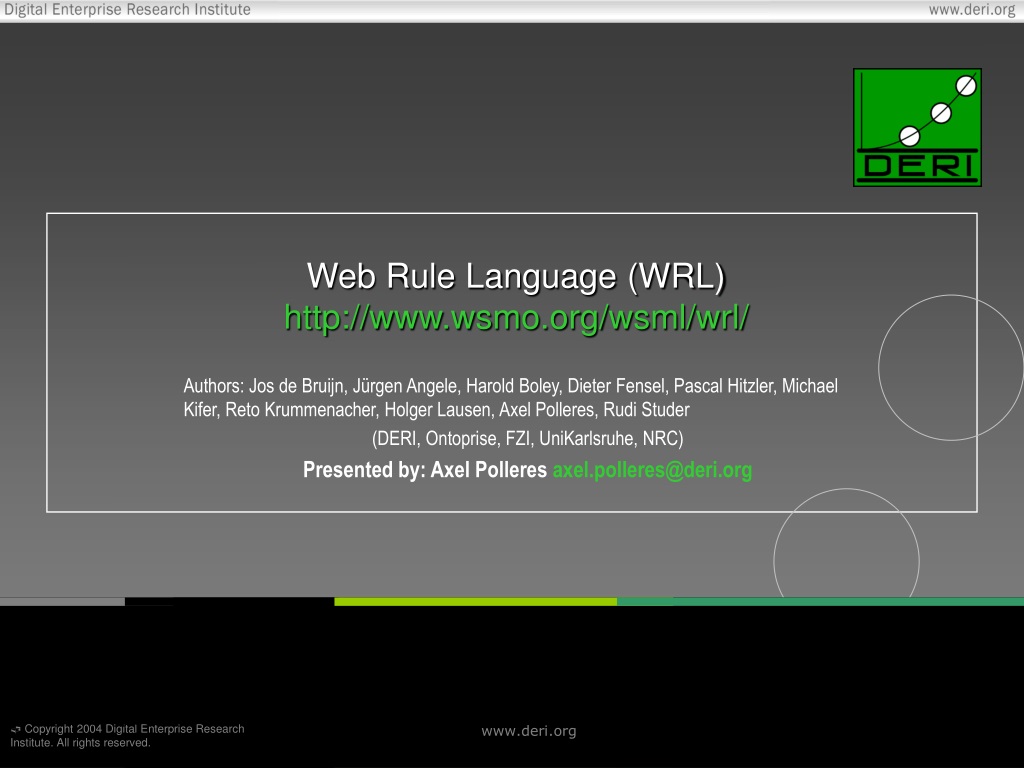Click www.deri.org in the footer

click(529, 731)
